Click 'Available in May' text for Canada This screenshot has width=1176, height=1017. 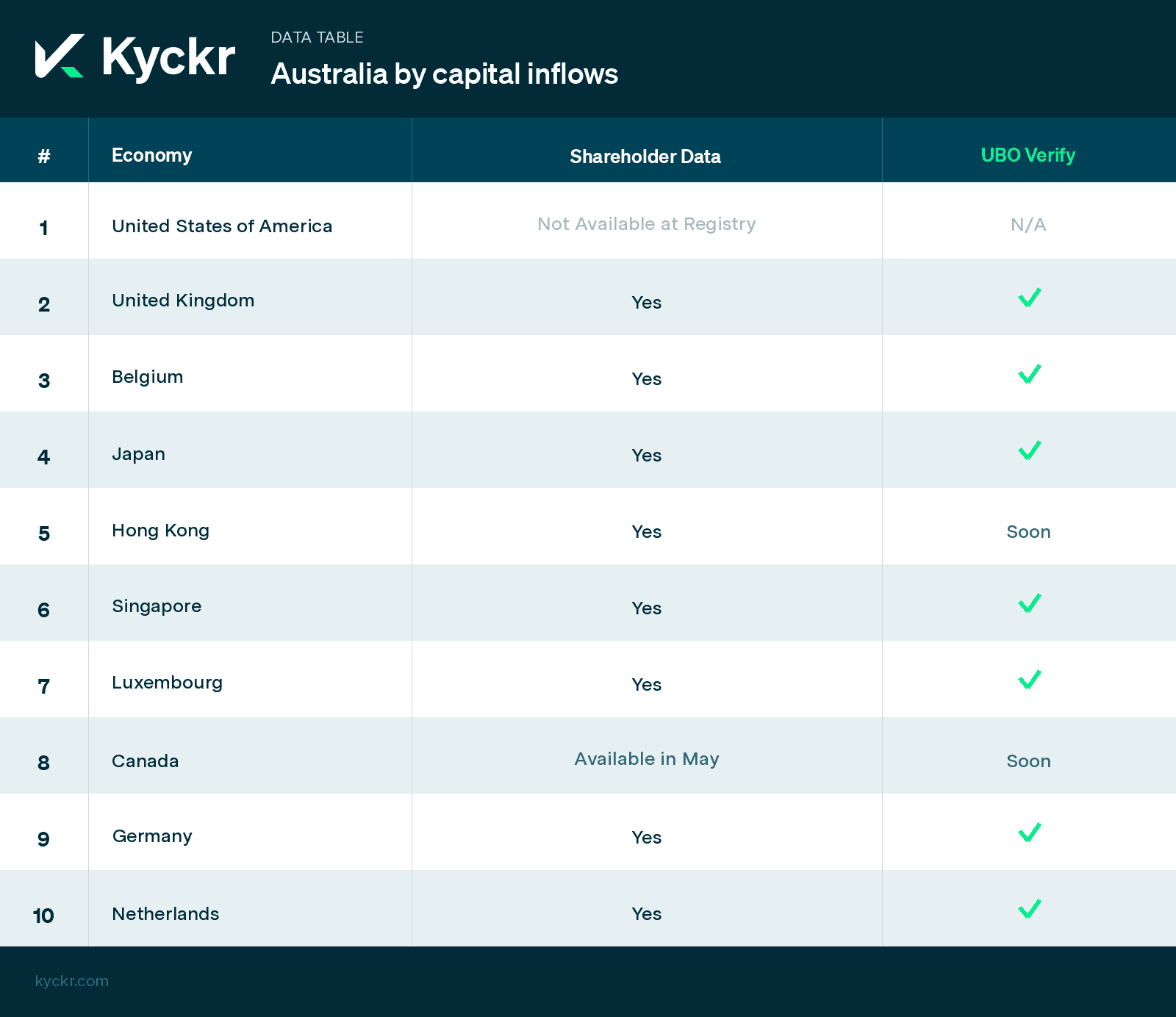click(x=647, y=759)
